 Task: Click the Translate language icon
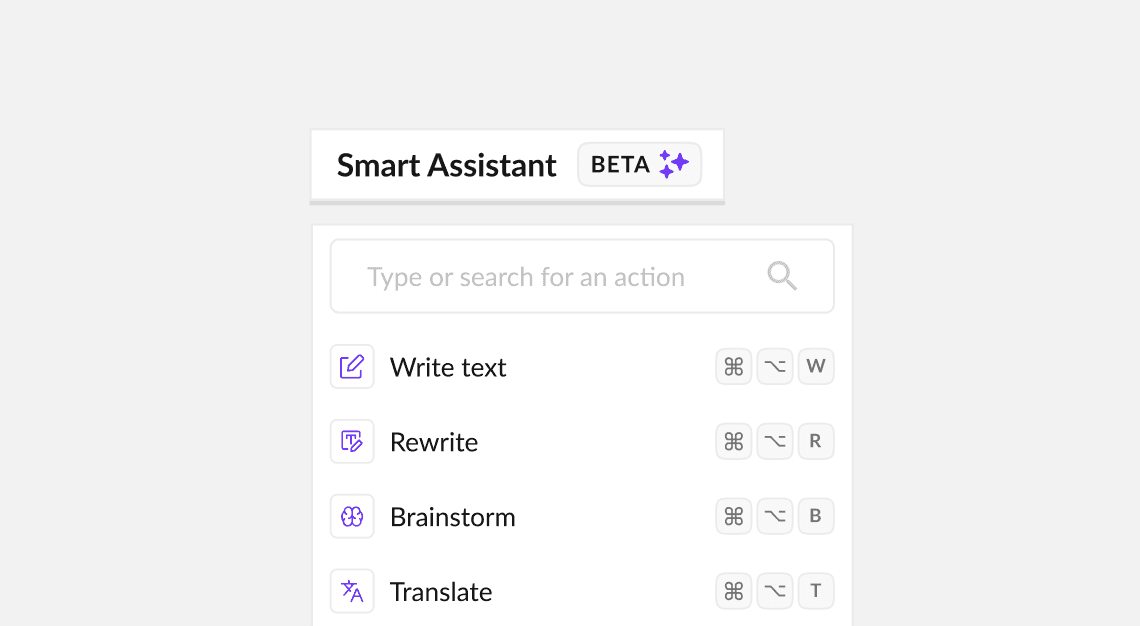[352, 591]
